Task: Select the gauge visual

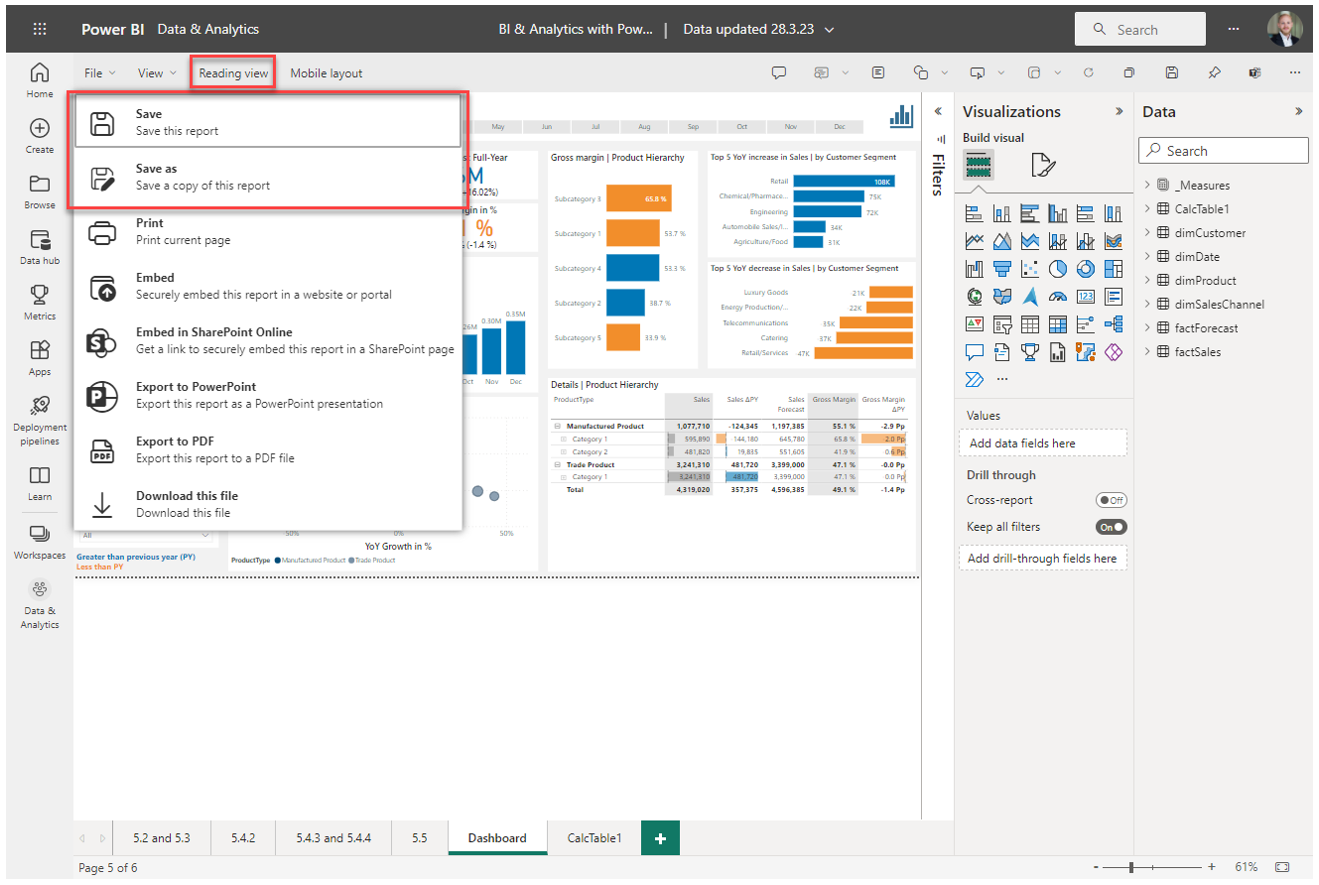Action: tap(1058, 297)
